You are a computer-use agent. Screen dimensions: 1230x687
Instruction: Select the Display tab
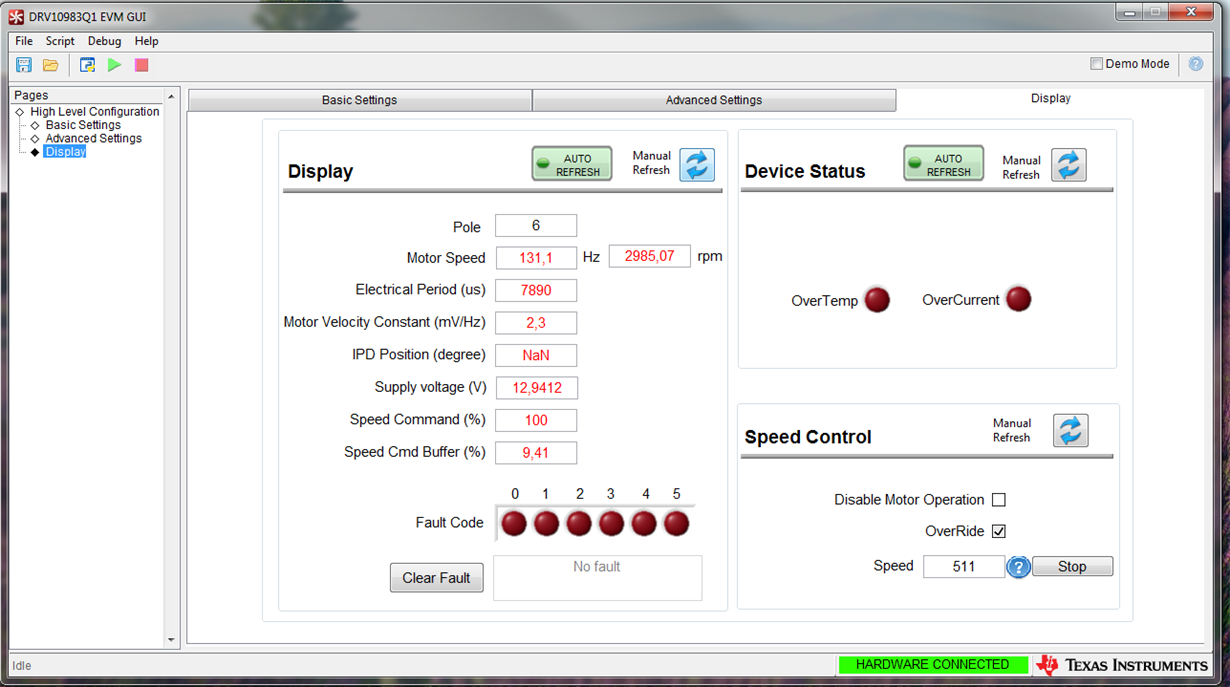(x=1051, y=99)
